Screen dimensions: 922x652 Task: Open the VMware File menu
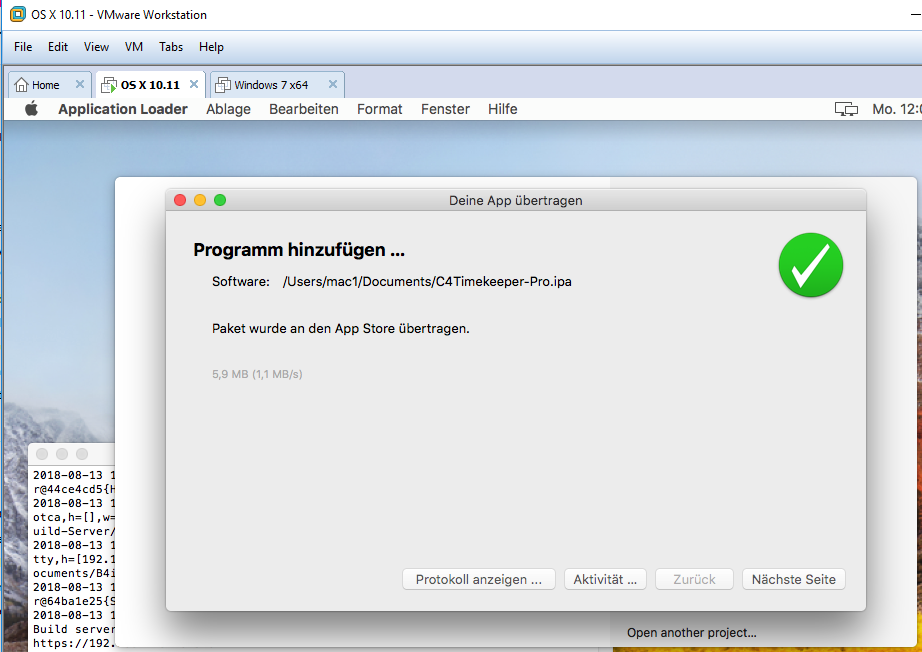click(23, 46)
